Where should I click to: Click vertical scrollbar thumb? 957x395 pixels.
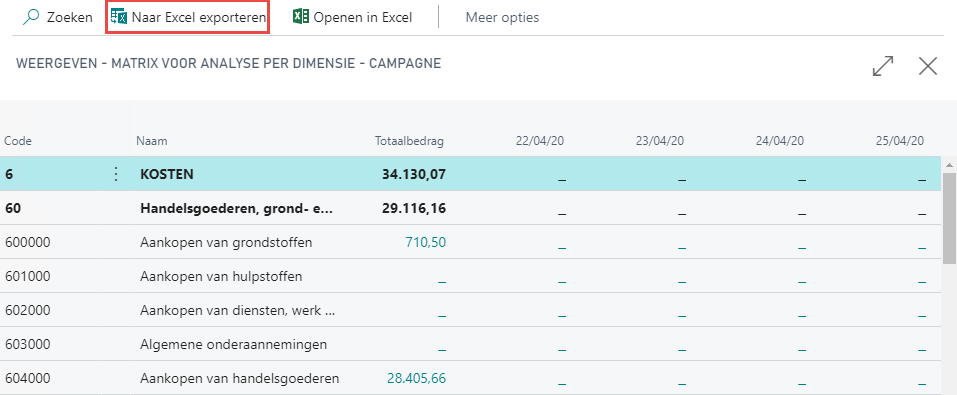[x=949, y=217]
